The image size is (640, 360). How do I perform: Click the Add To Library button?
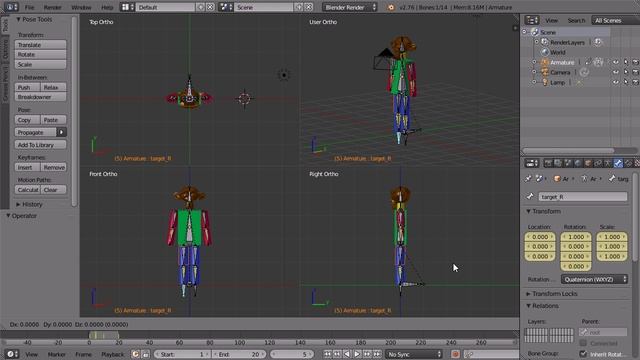40,145
